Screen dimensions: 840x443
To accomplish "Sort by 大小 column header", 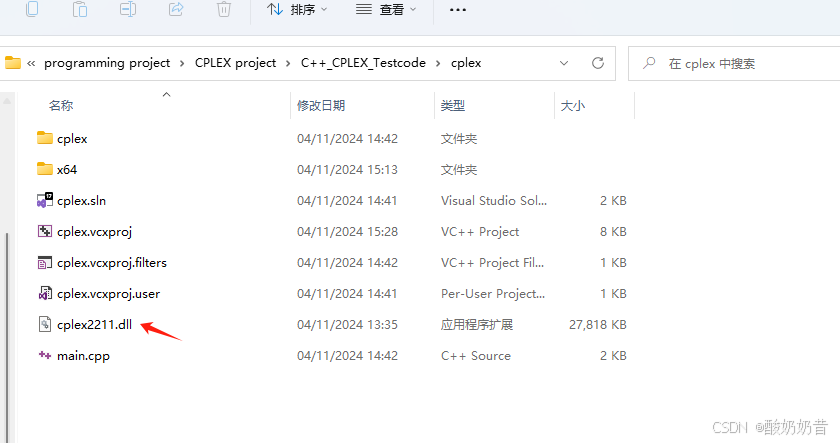I will click(x=573, y=106).
